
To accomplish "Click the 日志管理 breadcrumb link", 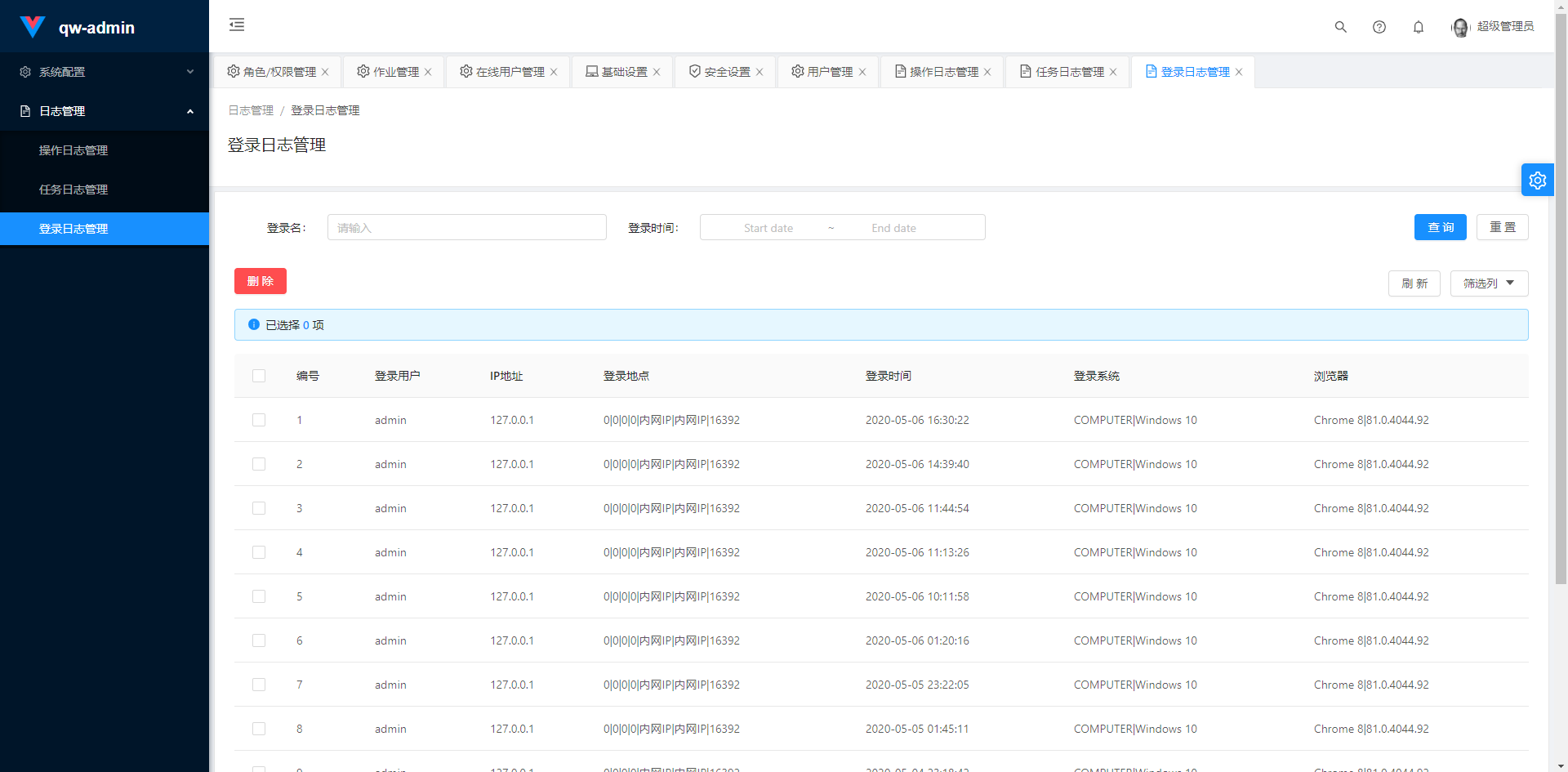I will pyautogui.click(x=251, y=110).
